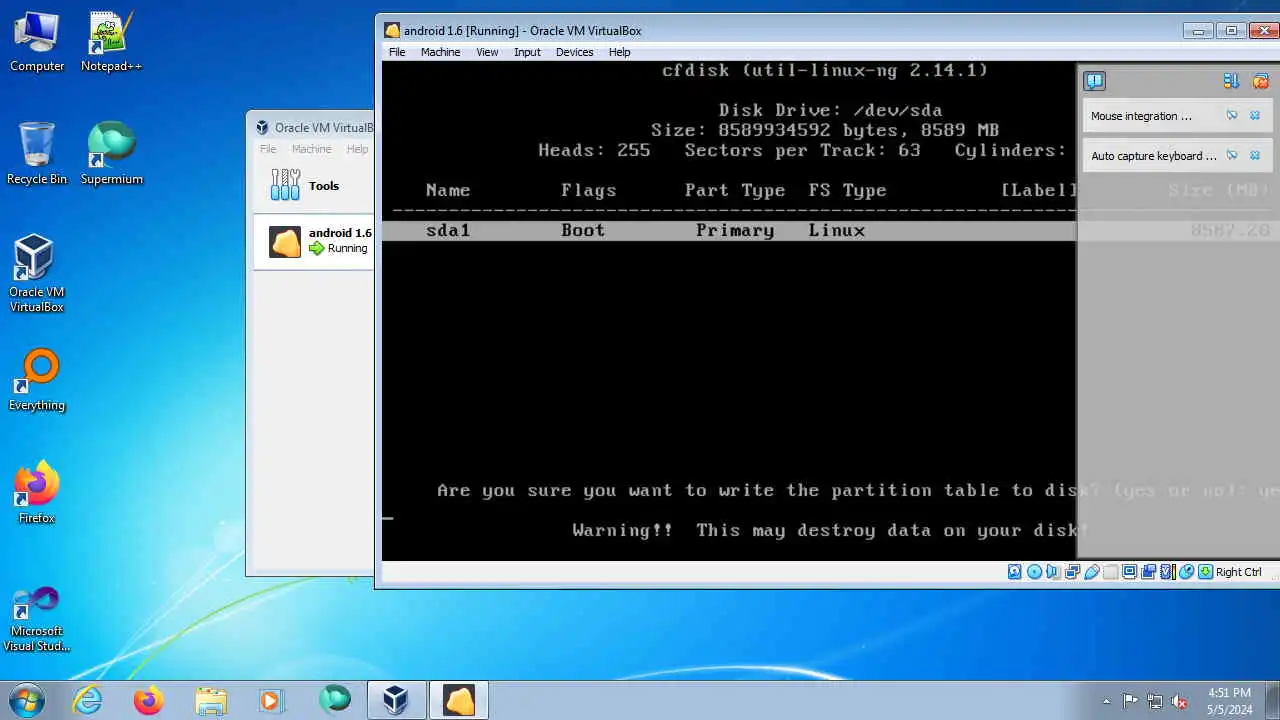
Task: Select the Oracle VM VirtualBox desktop shortcut
Action: pyautogui.click(x=37, y=273)
